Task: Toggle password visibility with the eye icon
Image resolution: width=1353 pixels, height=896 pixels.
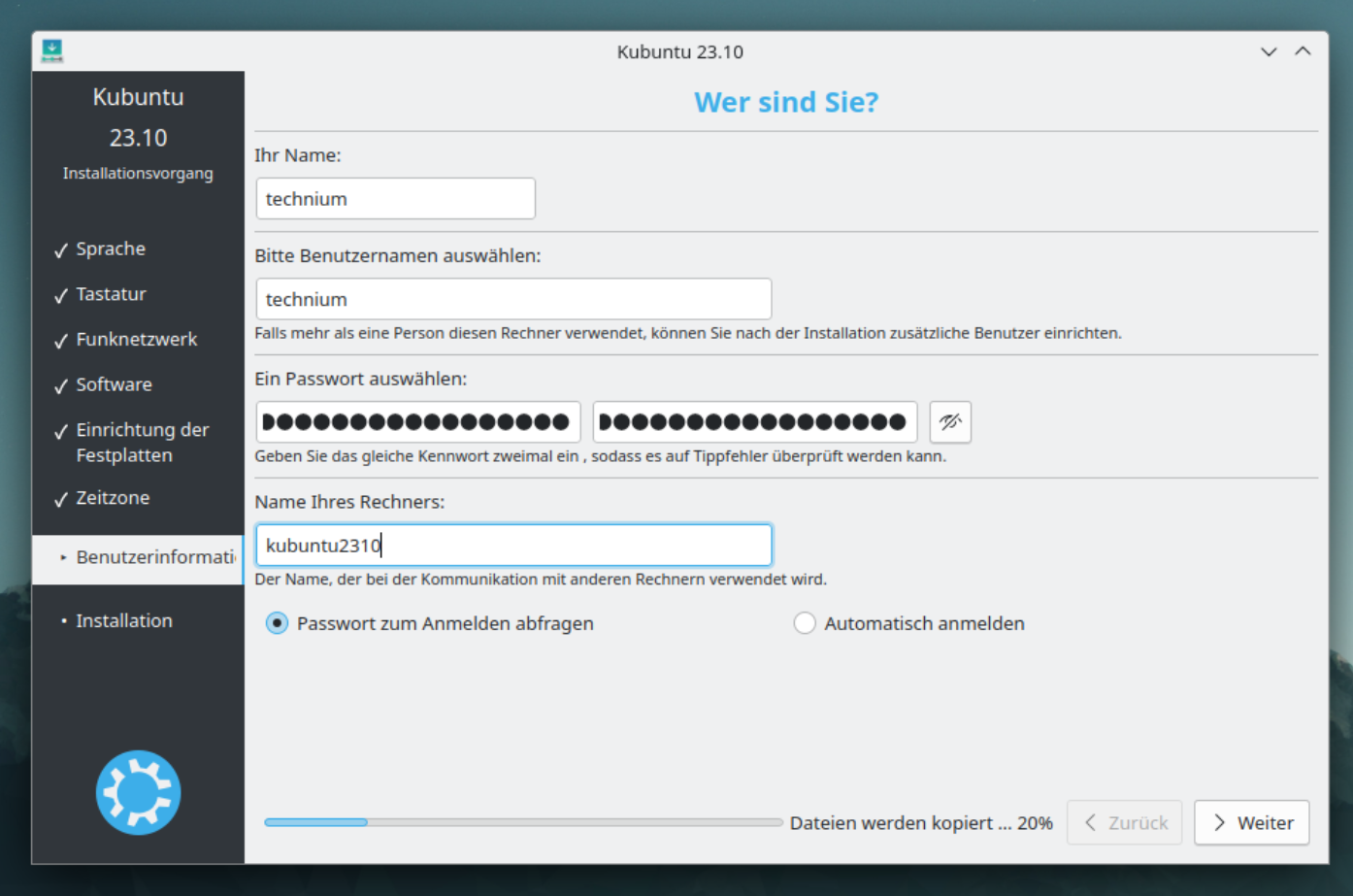Action: pos(950,421)
